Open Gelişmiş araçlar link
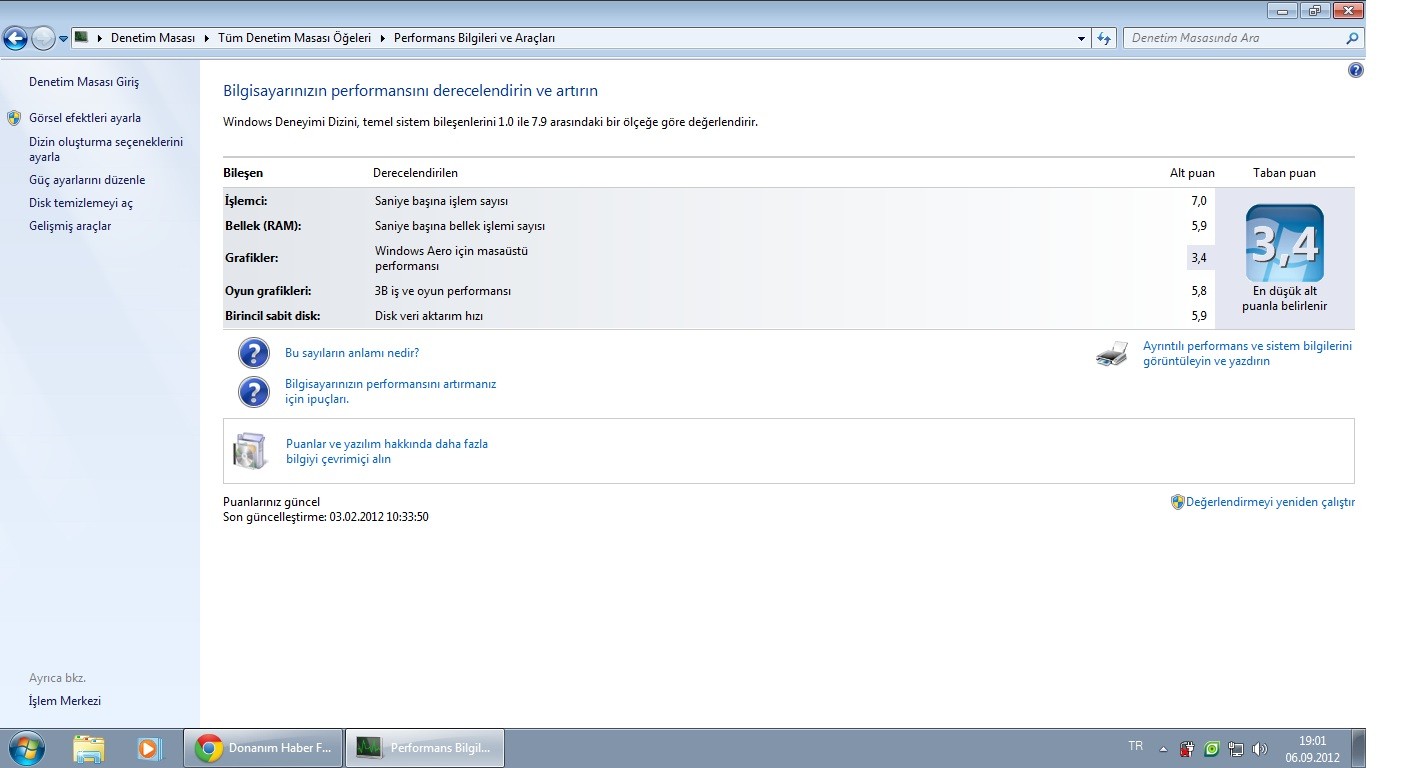The image size is (1426, 768). 70,226
